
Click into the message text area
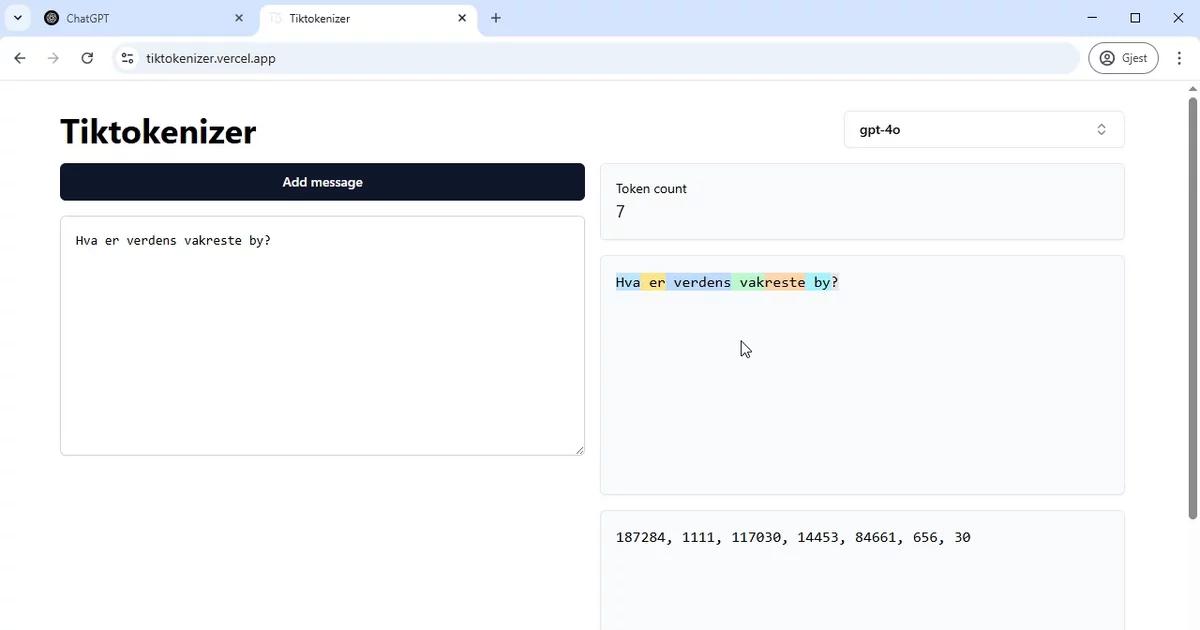pos(322,336)
